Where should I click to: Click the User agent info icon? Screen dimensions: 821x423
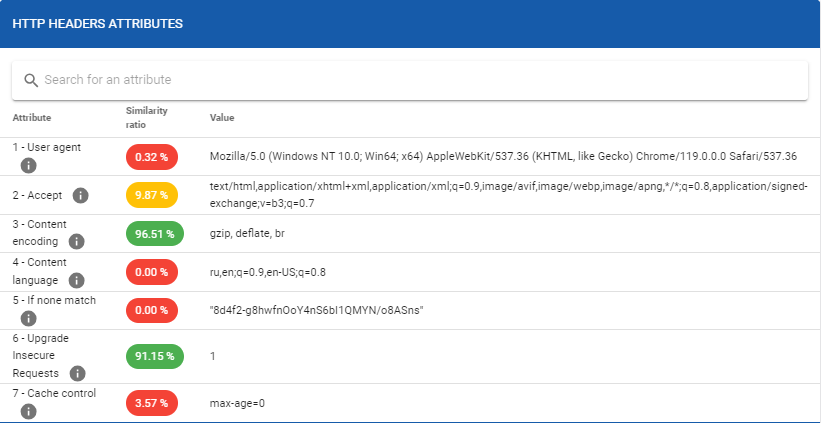click(29, 166)
